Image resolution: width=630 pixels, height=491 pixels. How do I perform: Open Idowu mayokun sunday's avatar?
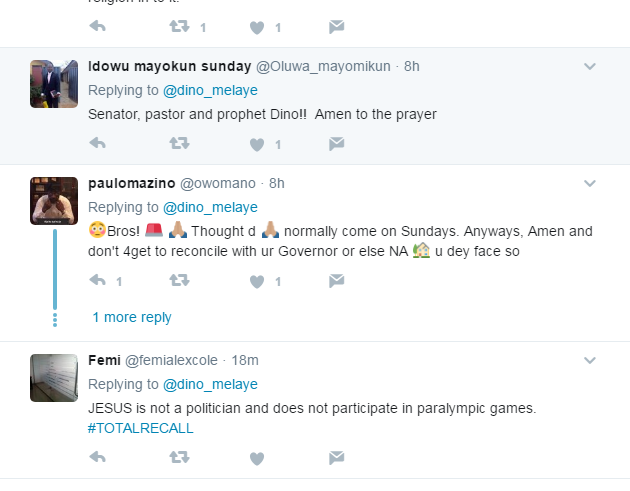coord(55,84)
